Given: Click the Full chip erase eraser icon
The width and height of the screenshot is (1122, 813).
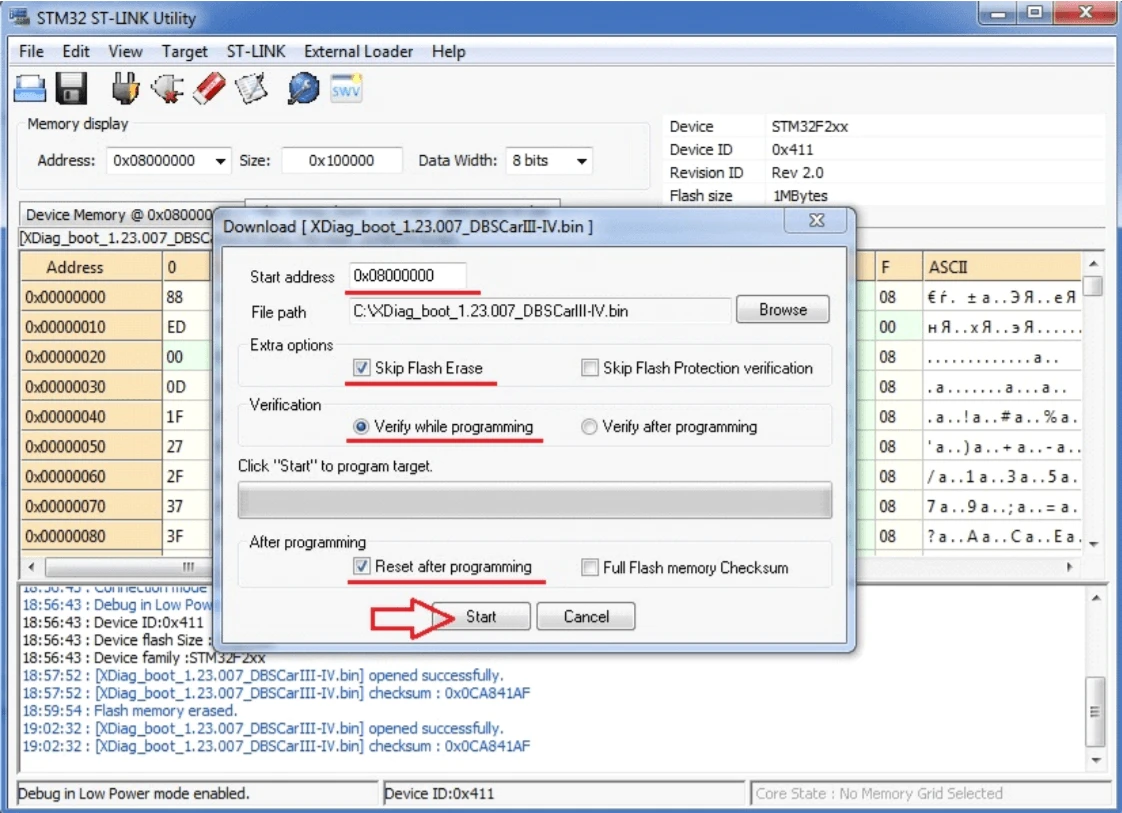Looking at the screenshot, I should pos(210,89).
